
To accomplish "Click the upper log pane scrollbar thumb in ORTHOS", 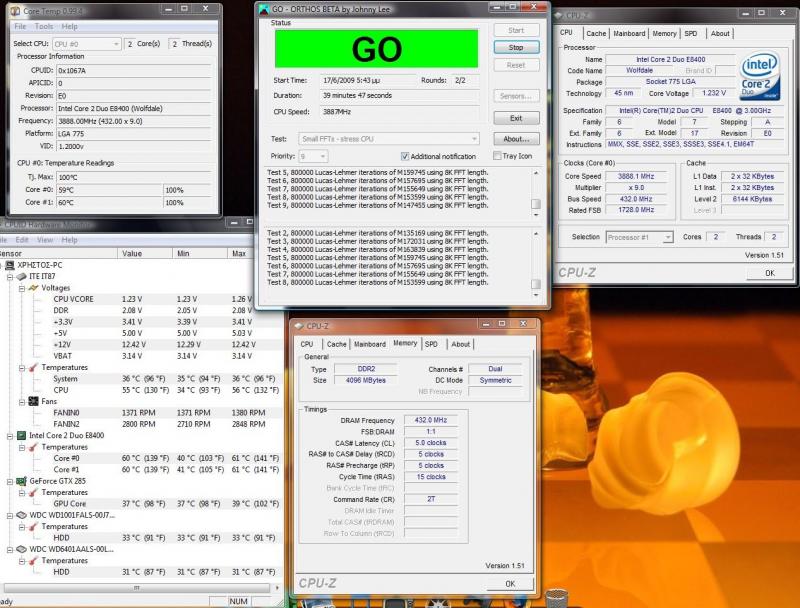I will [536, 204].
